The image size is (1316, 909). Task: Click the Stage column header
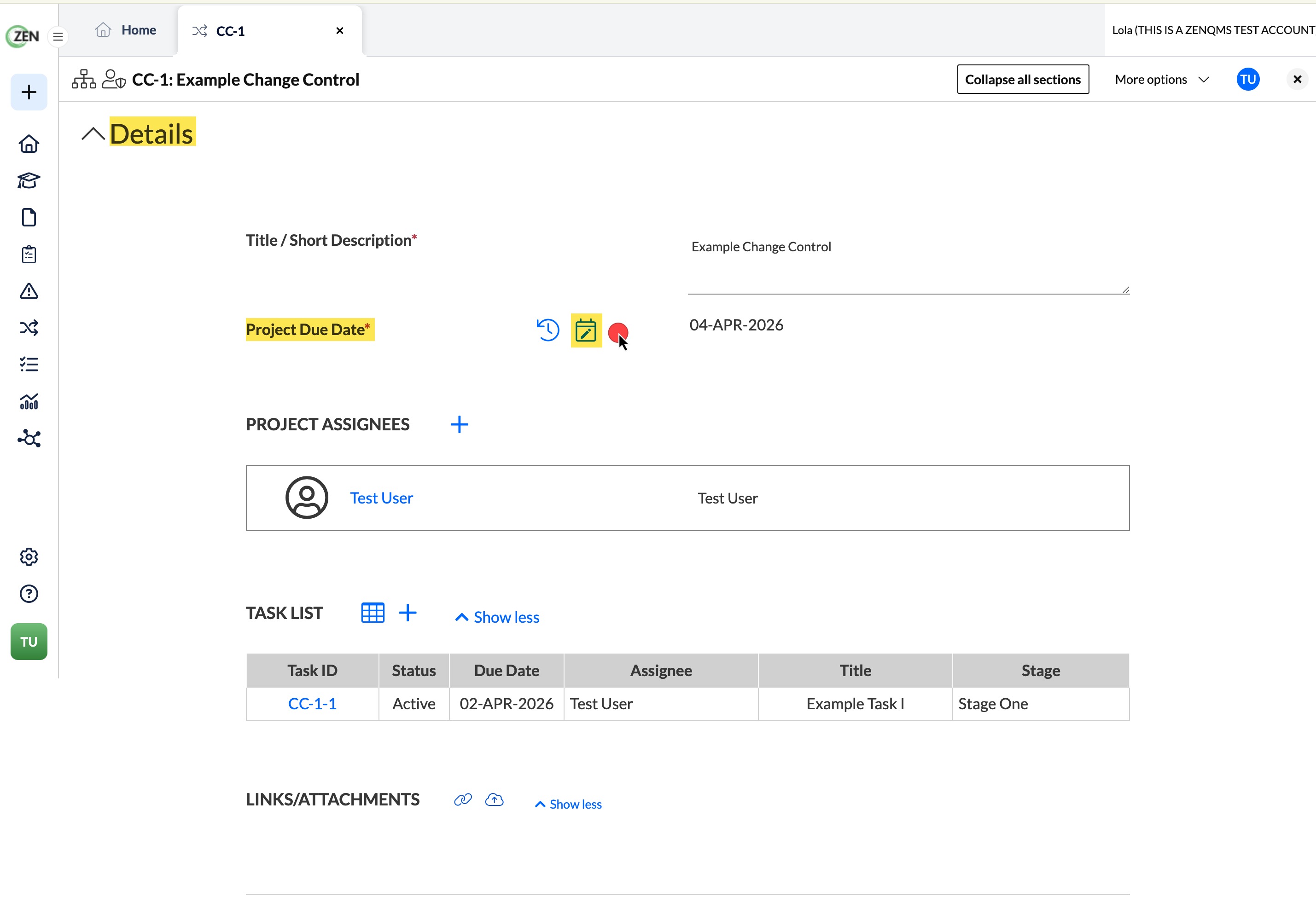coord(1041,671)
